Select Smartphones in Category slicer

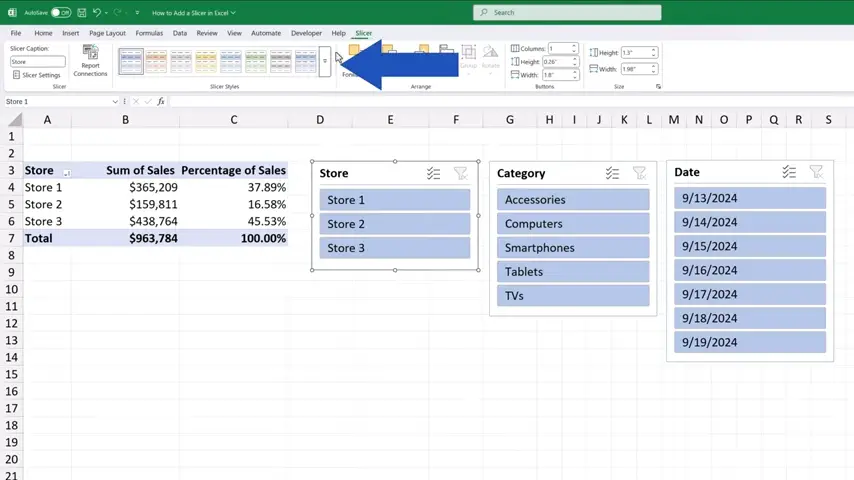point(573,248)
